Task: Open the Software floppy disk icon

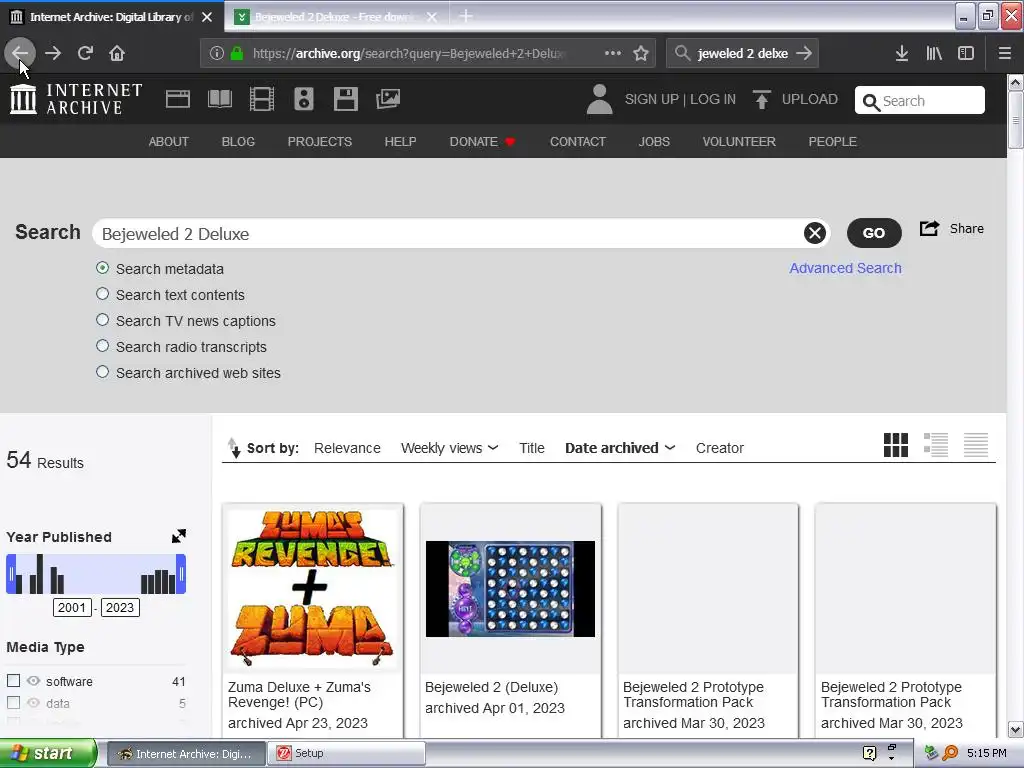Action: pos(345,99)
